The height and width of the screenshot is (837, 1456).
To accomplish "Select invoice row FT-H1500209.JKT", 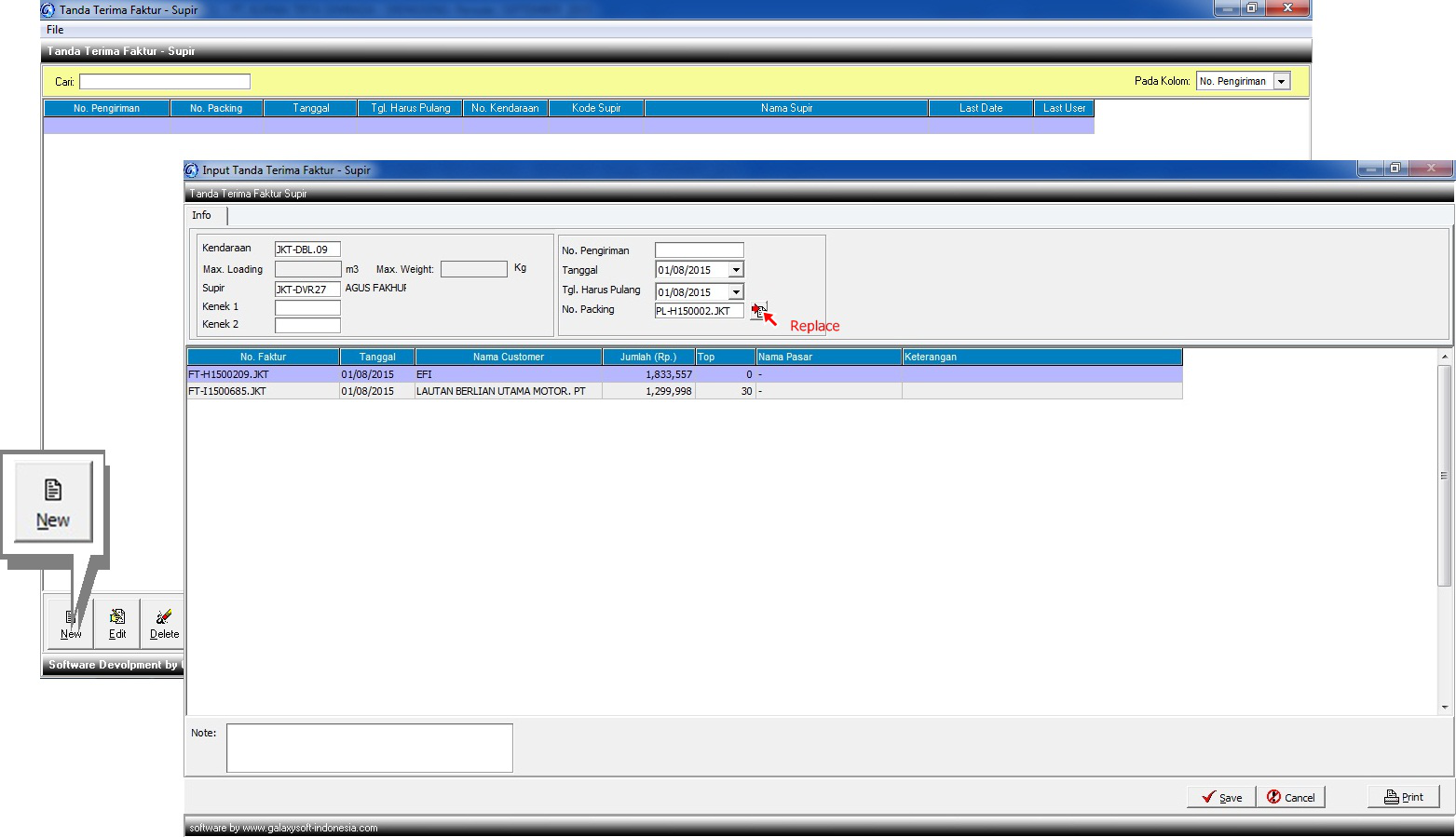I will [x=264, y=374].
